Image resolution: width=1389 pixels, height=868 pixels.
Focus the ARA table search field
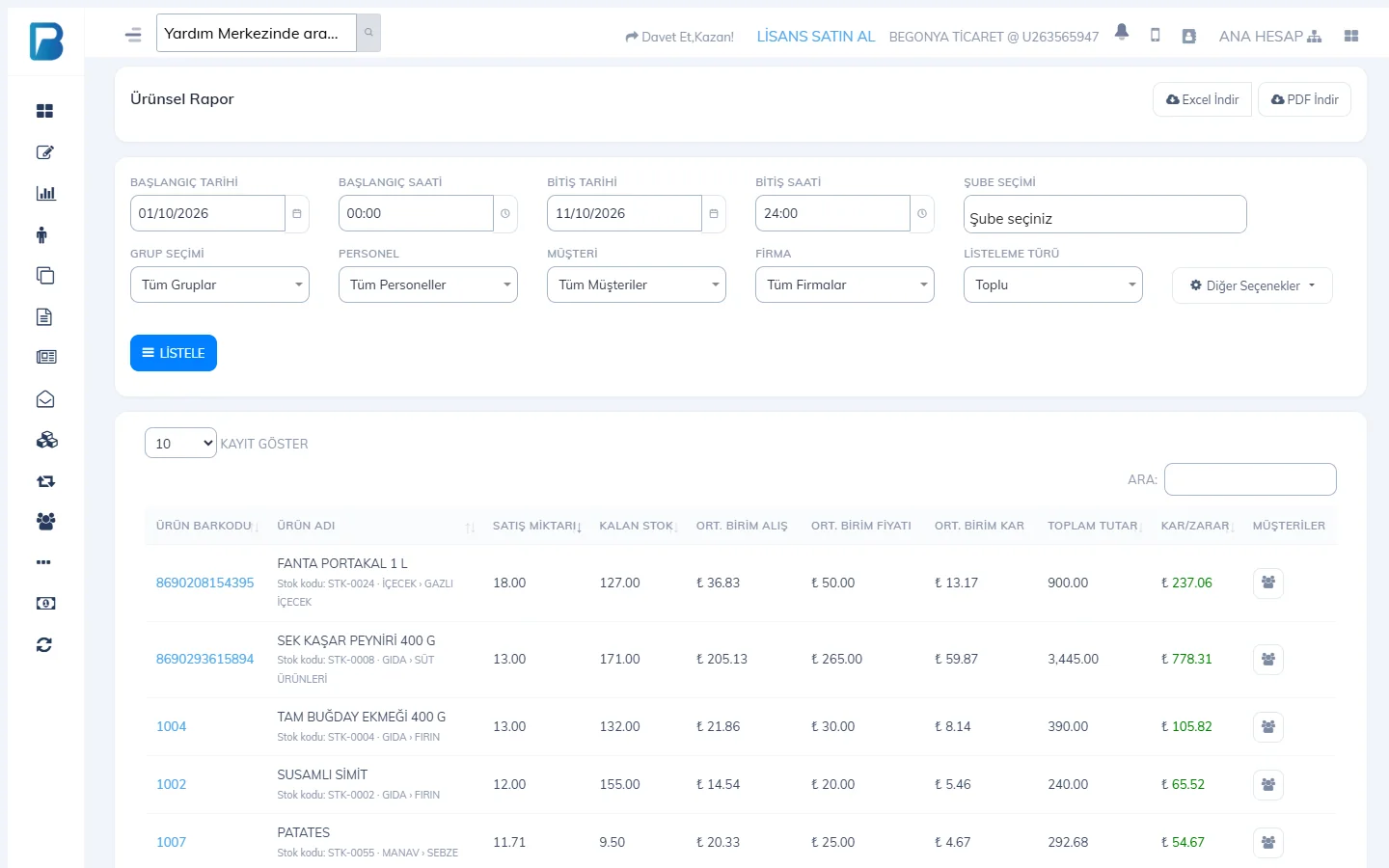[1250, 479]
